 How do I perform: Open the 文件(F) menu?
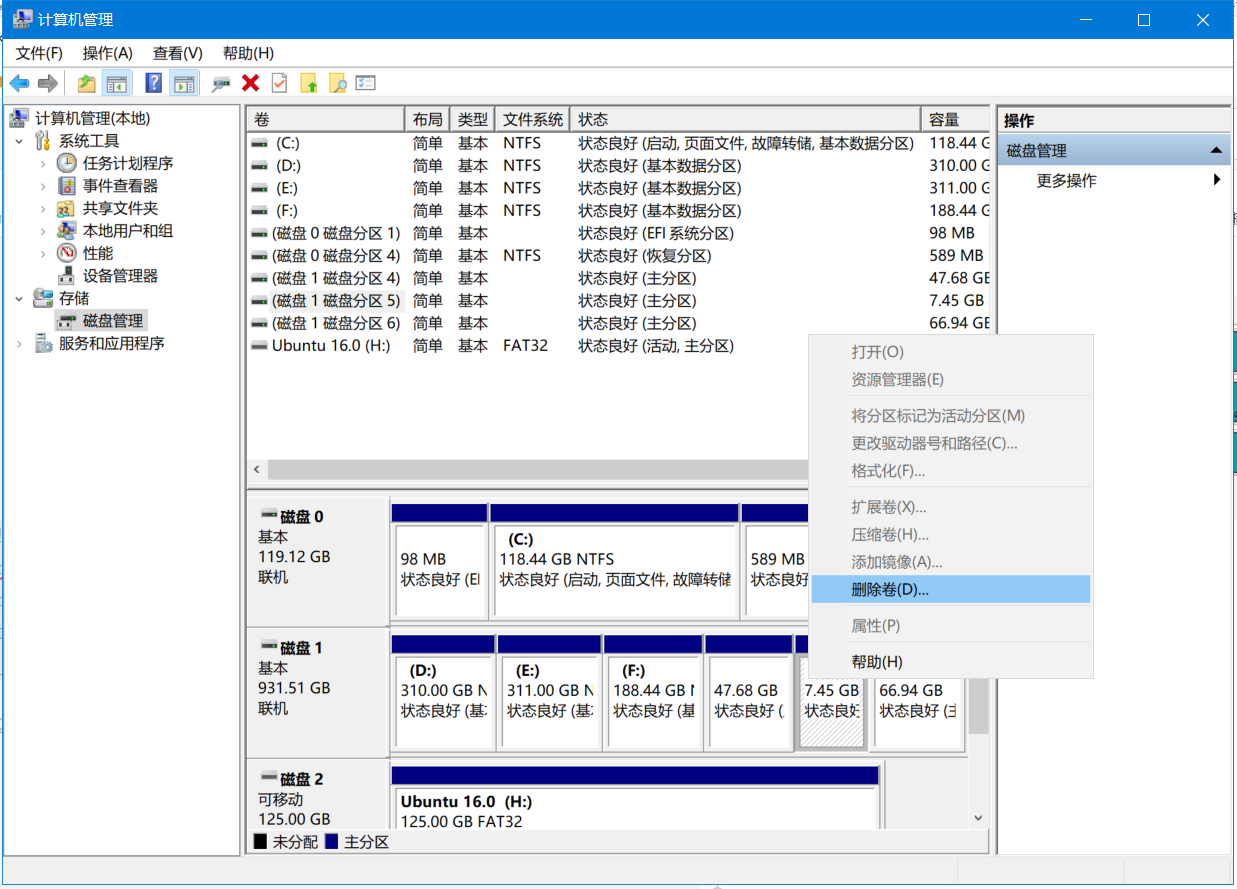click(39, 53)
